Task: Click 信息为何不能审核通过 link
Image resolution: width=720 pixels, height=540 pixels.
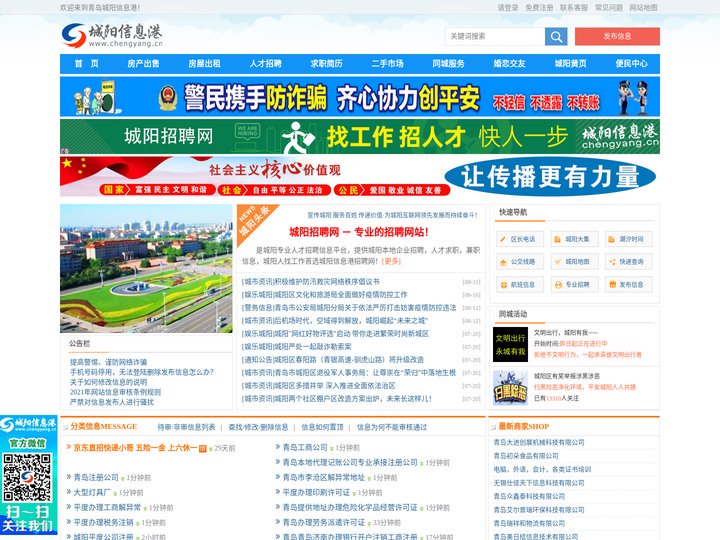Action: coord(392,427)
